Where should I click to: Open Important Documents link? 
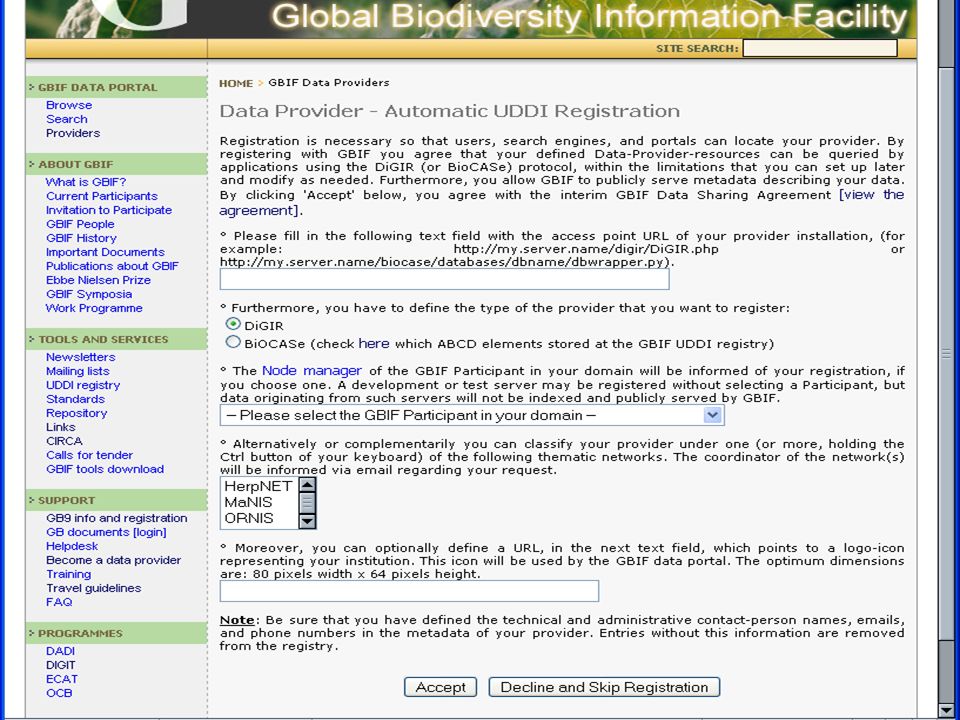pos(105,253)
